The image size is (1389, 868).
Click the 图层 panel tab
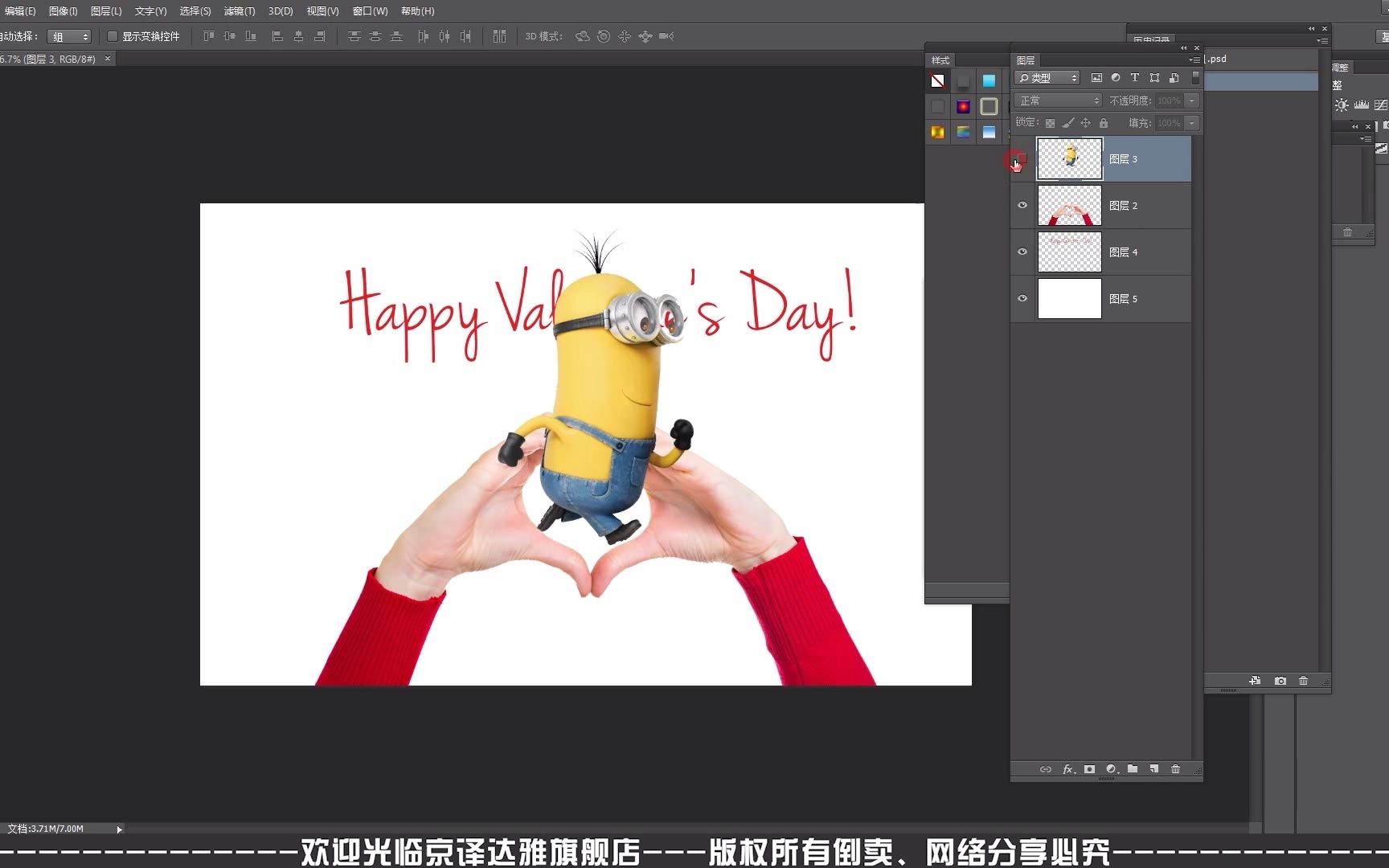click(1026, 60)
